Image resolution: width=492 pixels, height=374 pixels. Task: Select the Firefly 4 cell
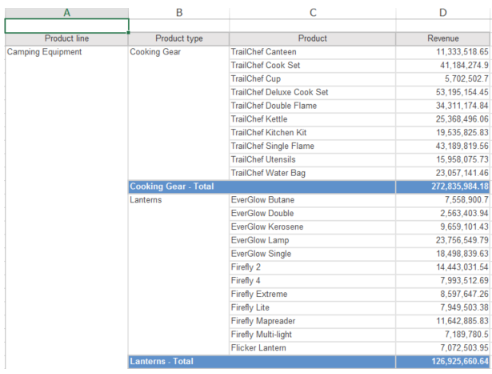coord(312,281)
